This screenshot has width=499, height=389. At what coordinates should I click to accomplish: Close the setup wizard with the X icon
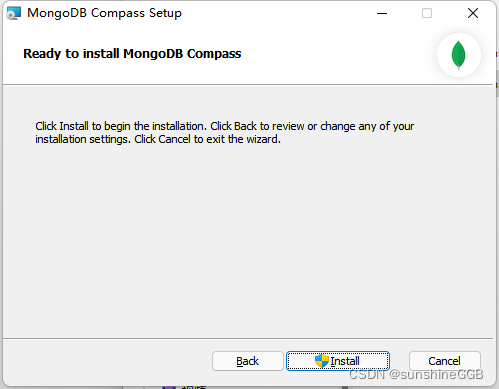(473, 13)
